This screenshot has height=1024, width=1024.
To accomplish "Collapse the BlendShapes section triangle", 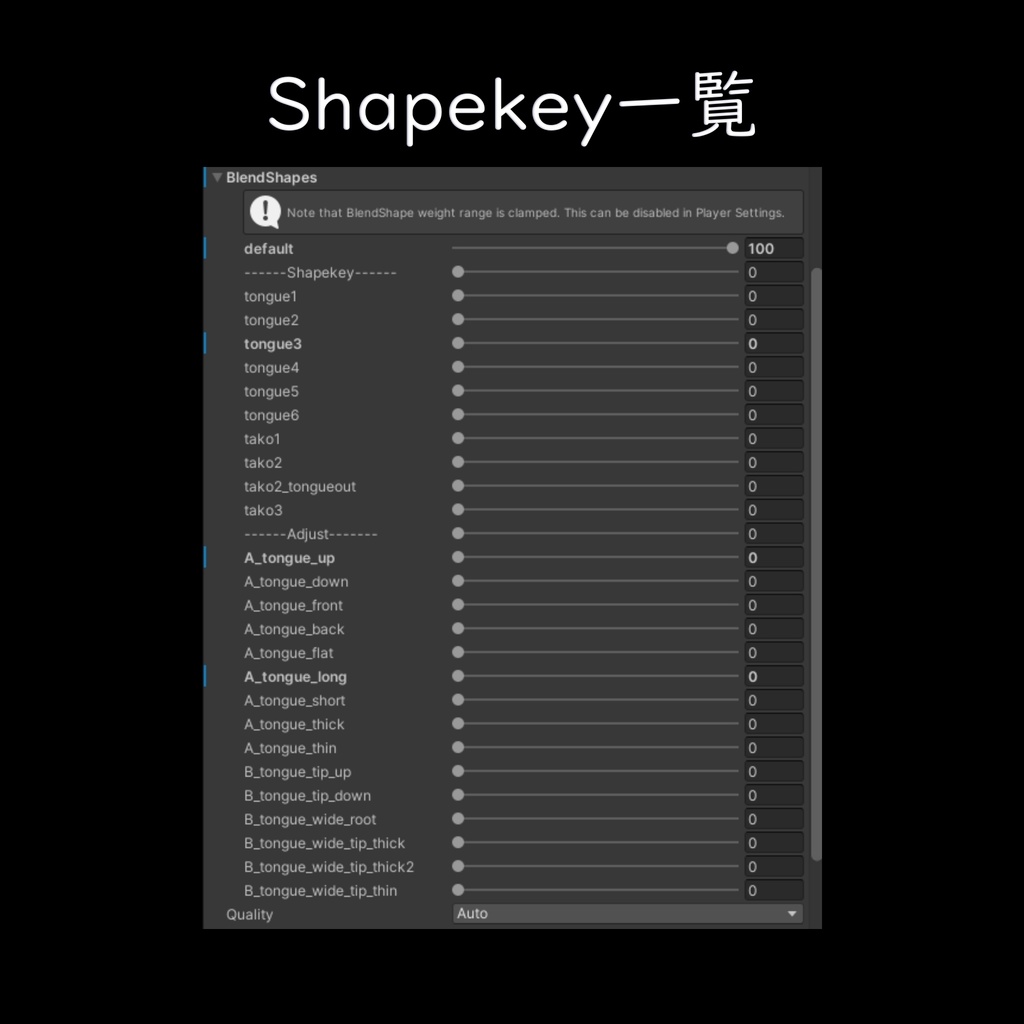I will click(x=217, y=177).
